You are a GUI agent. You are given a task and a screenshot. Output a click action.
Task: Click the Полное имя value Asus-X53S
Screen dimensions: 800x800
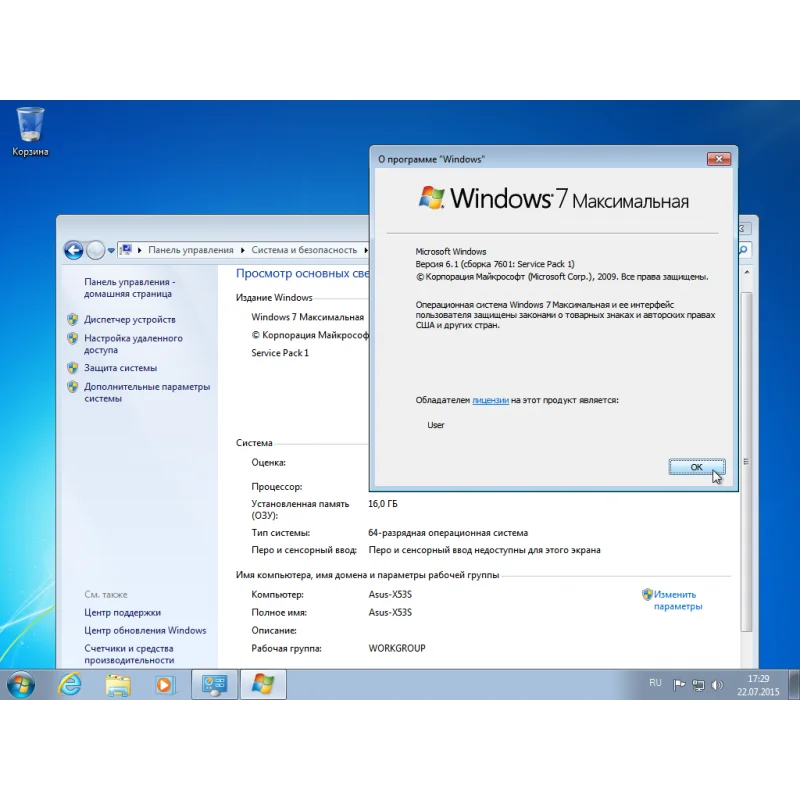pyautogui.click(x=390, y=612)
